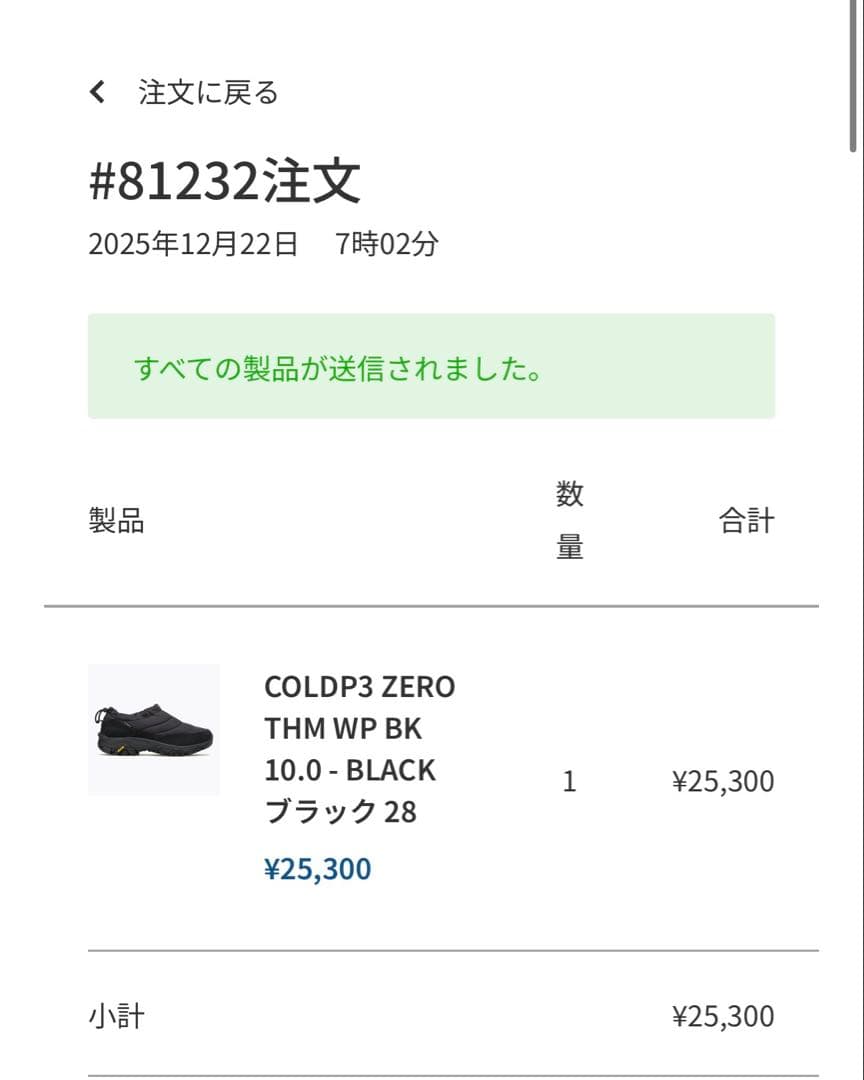Click 注文に戻る to return to orders

[207, 91]
